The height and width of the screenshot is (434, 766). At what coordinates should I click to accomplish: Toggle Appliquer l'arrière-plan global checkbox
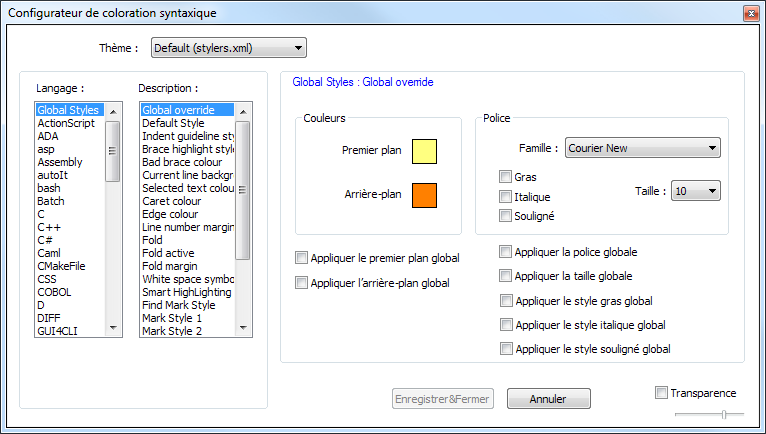point(302,283)
